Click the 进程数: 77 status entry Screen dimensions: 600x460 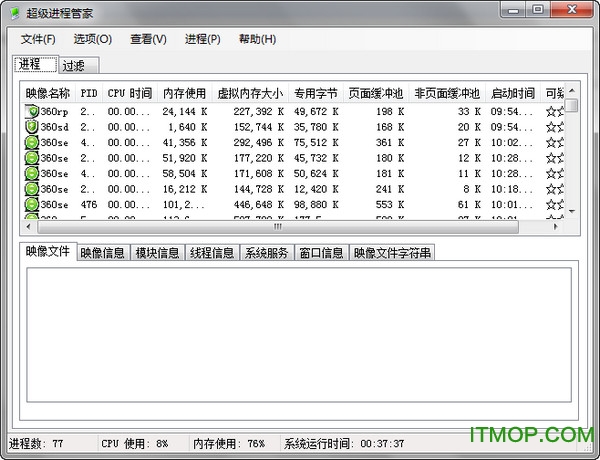coord(36,444)
